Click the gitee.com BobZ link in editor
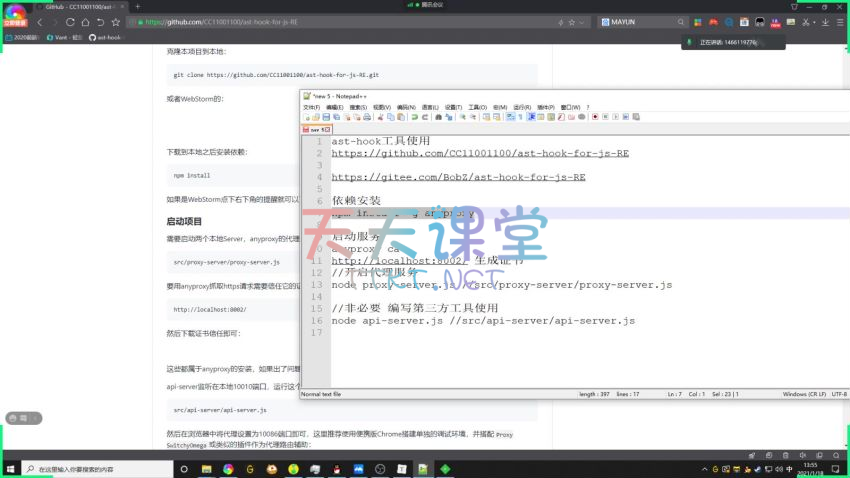 pos(458,176)
